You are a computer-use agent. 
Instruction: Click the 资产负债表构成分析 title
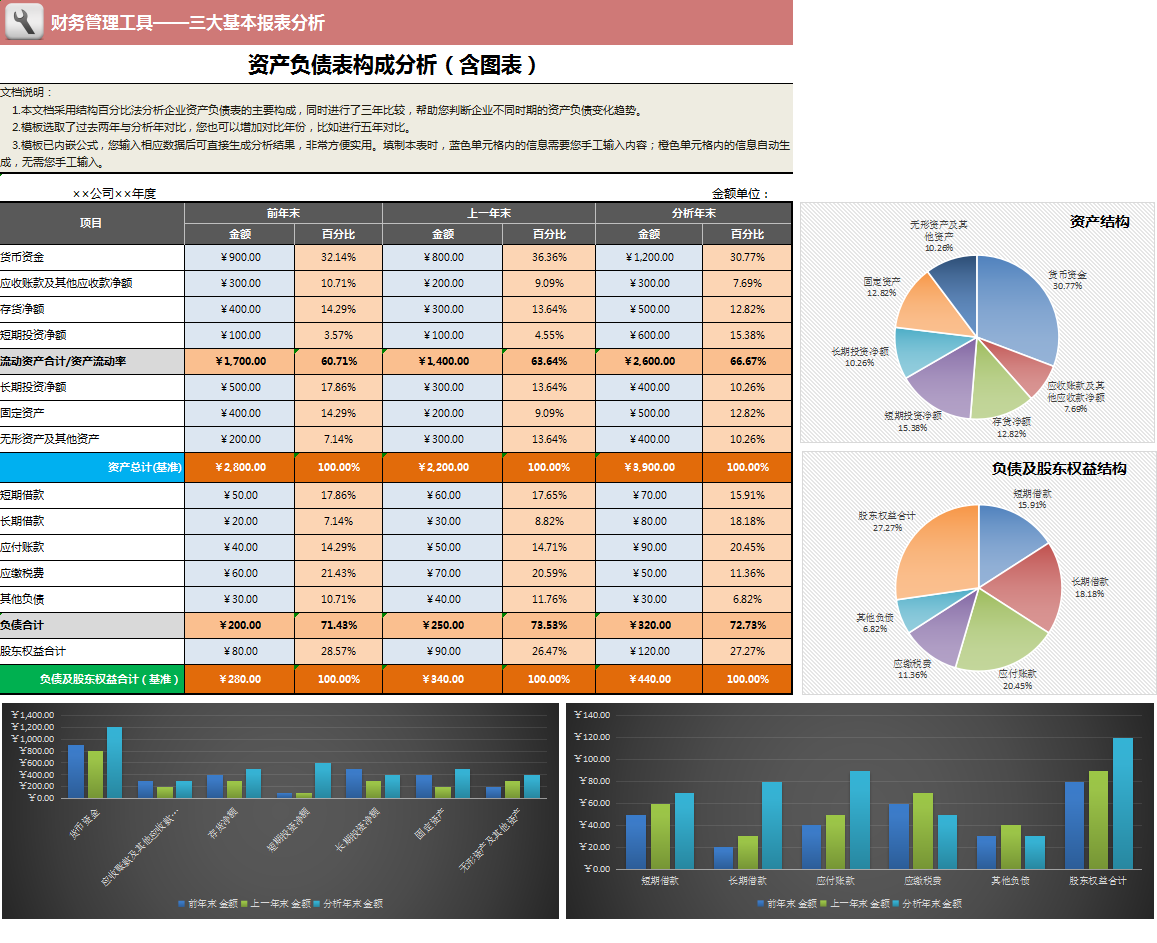click(x=392, y=65)
